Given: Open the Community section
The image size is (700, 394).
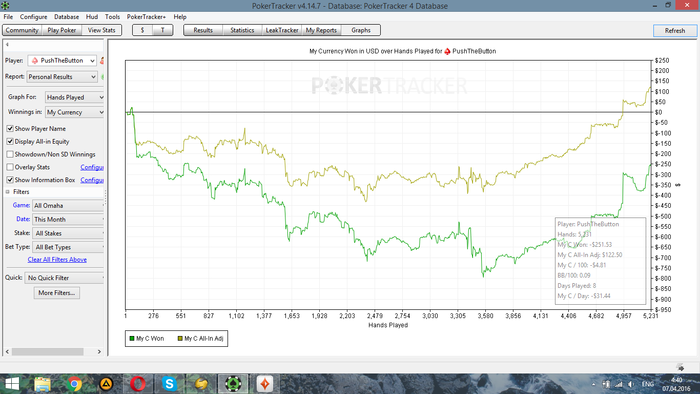Looking at the screenshot, I should pos(22,30).
